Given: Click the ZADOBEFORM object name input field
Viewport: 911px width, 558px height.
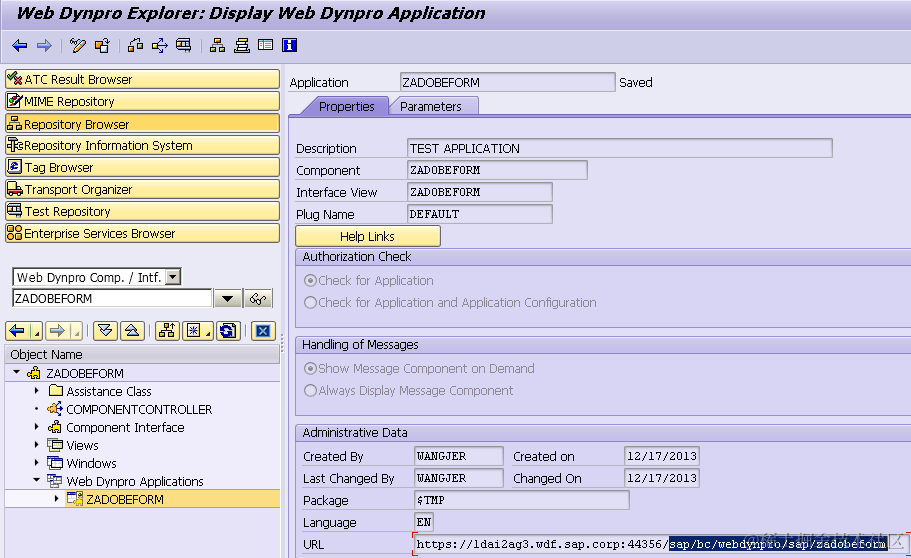Looking at the screenshot, I should (x=112, y=299).
